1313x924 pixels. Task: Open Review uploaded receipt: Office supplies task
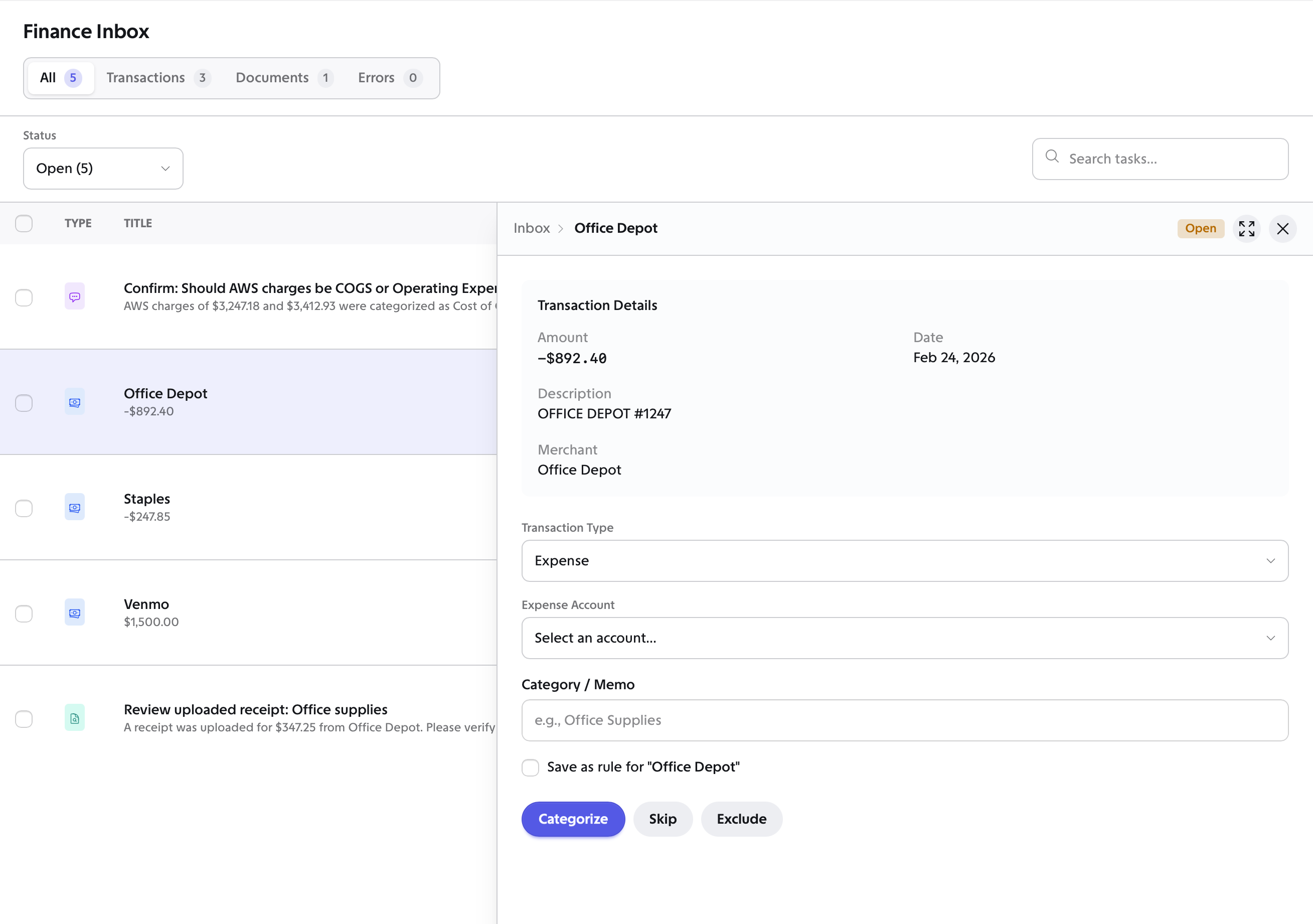(256, 709)
